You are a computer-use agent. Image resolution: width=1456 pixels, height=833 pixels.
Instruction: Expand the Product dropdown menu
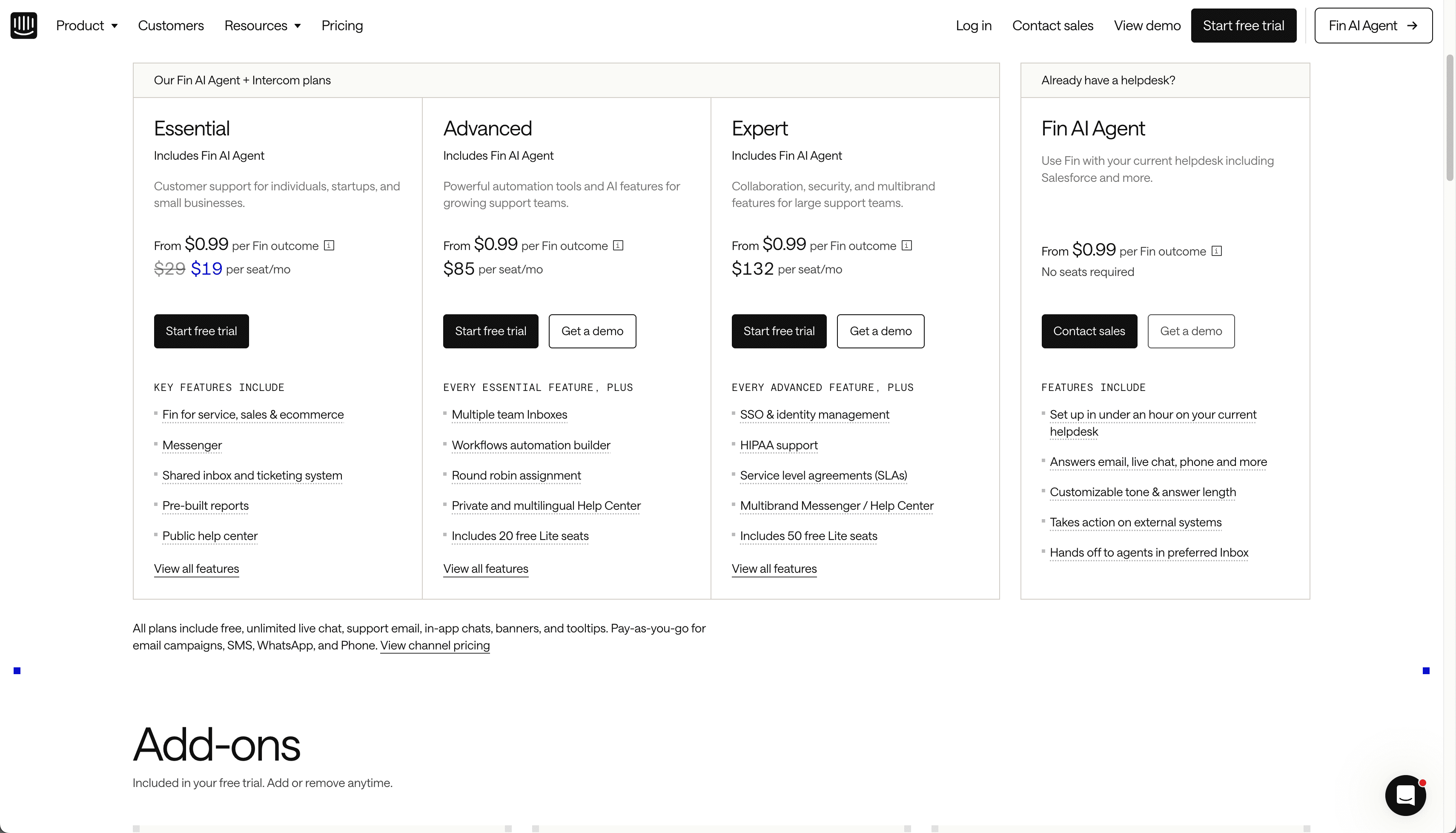(x=87, y=26)
